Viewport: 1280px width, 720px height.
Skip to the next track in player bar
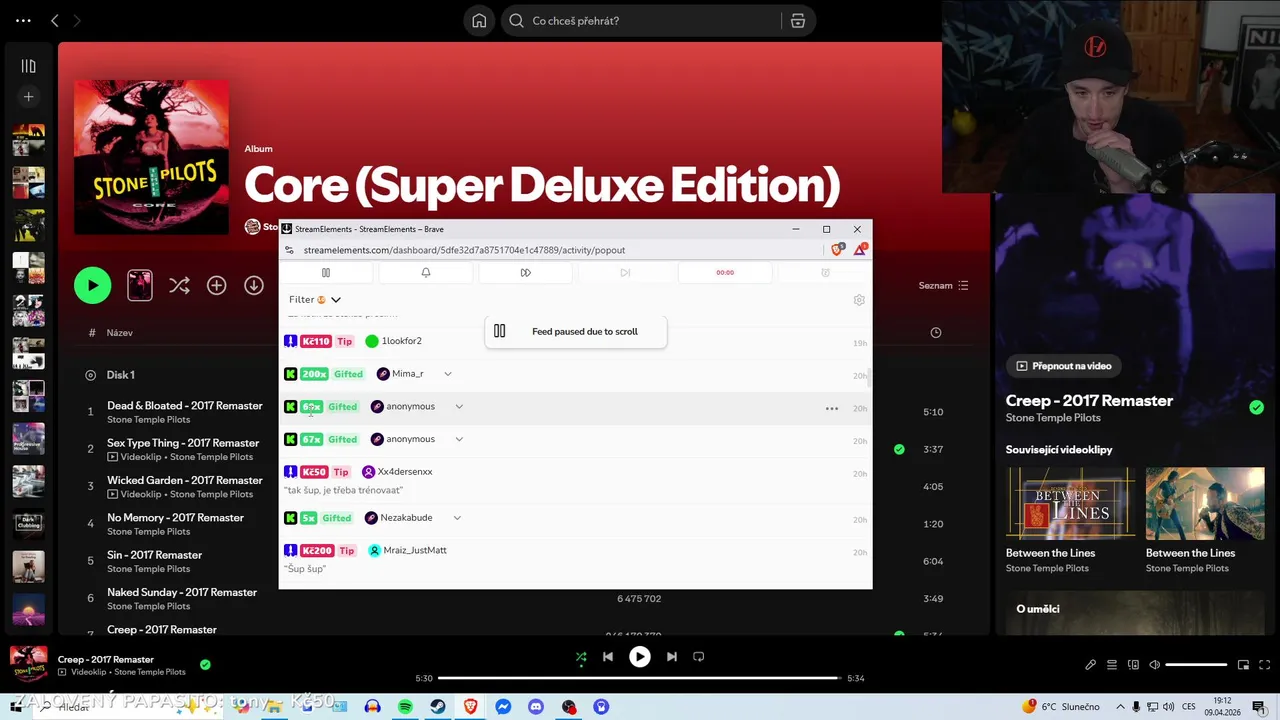click(672, 657)
